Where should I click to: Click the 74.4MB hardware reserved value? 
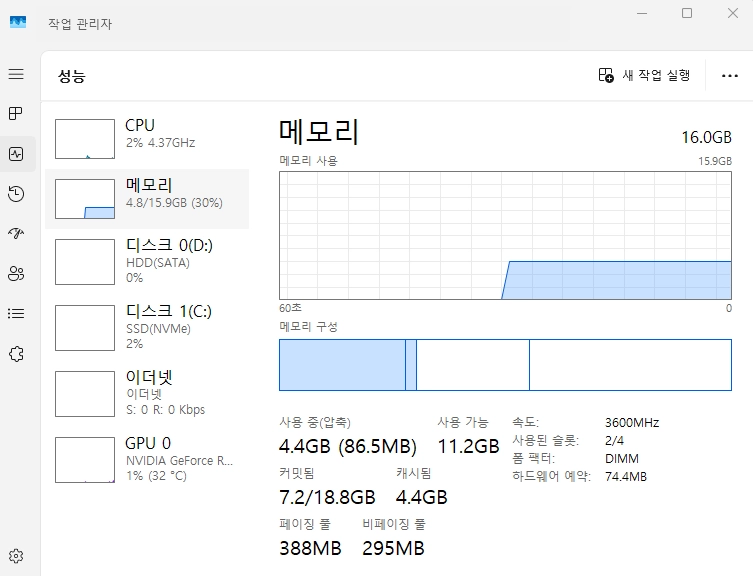626,477
